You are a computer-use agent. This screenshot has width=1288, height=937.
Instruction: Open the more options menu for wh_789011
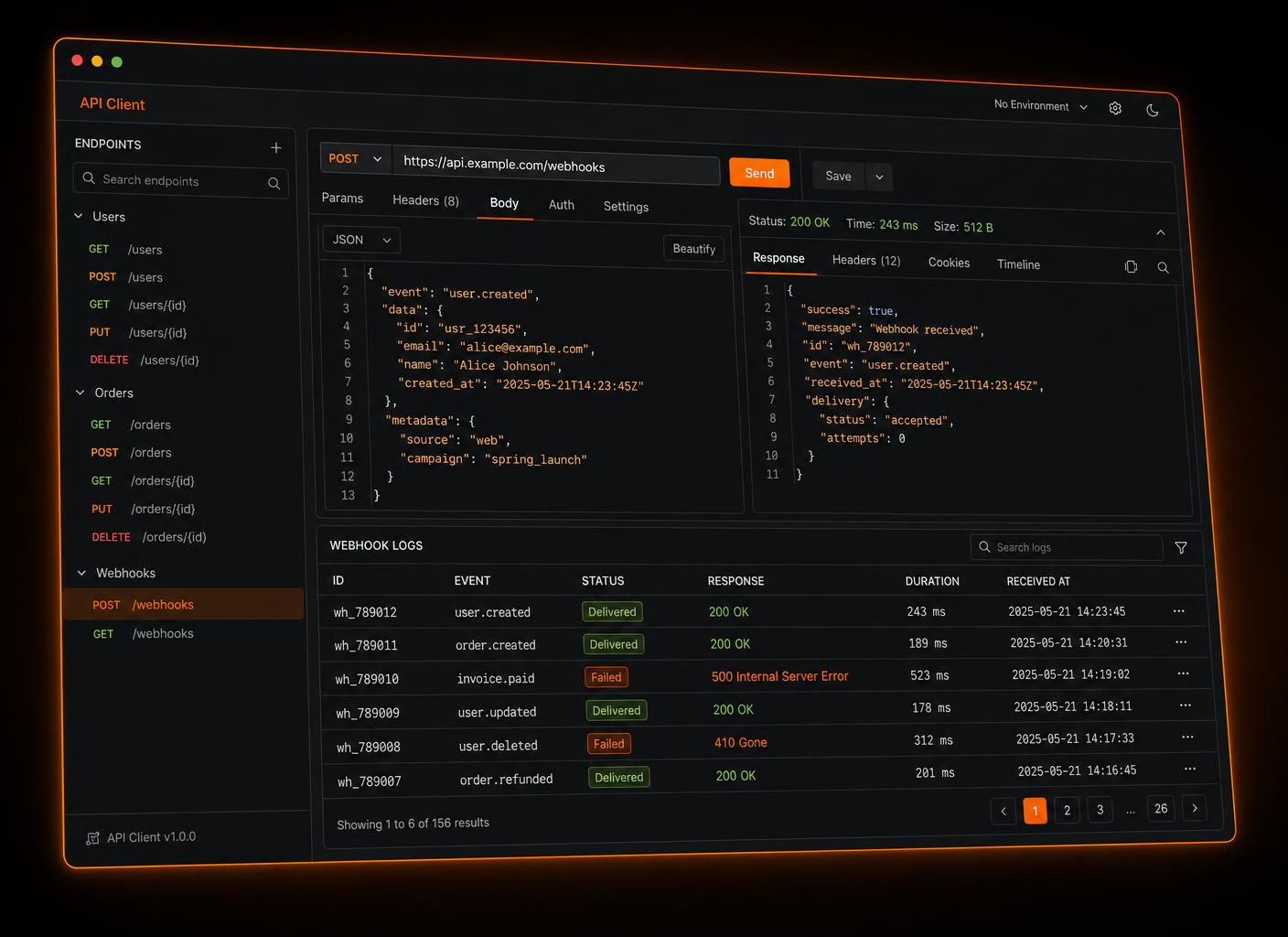coord(1181,642)
